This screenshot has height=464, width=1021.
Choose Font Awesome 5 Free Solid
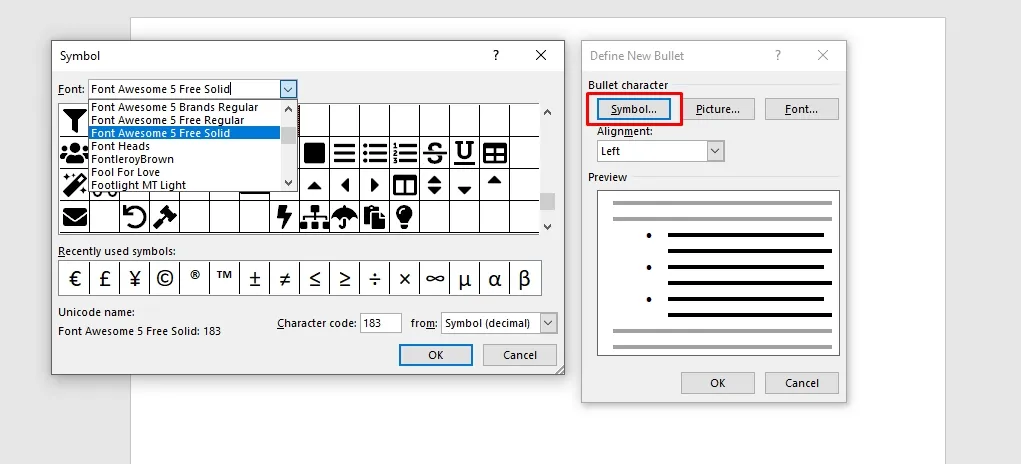click(185, 133)
